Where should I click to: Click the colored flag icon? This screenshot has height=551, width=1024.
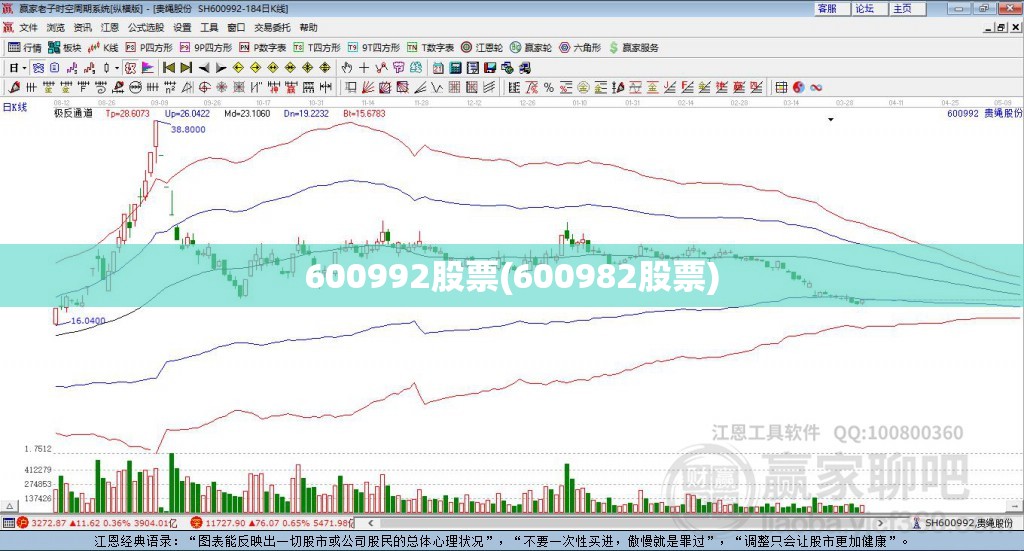pyautogui.click(x=148, y=68)
